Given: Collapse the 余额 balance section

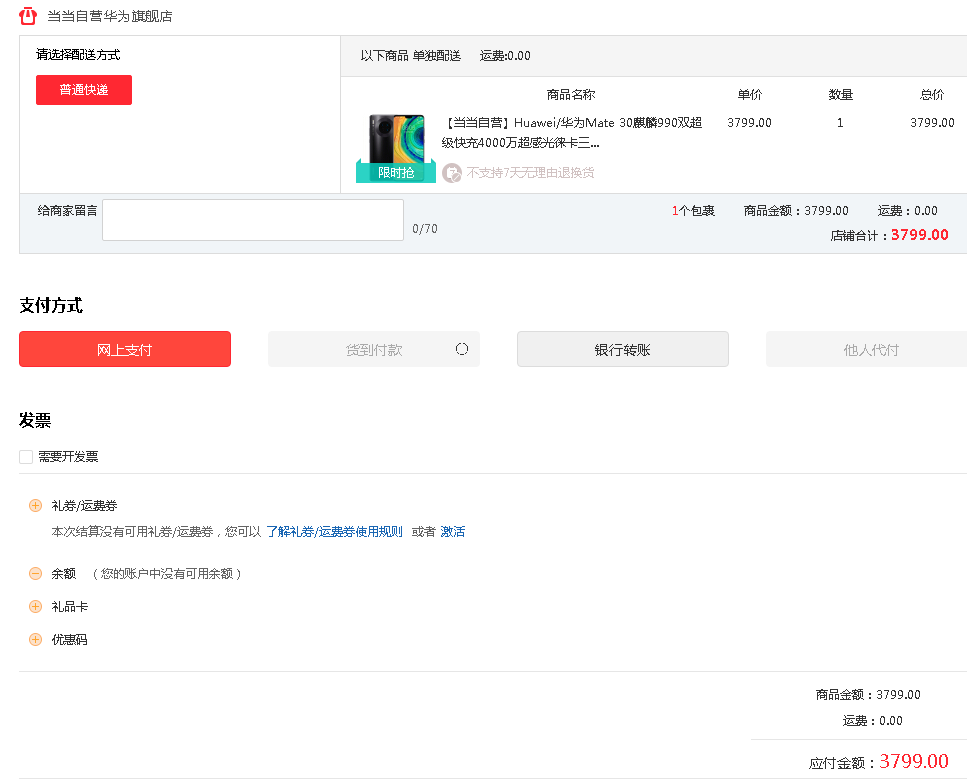Looking at the screenshot, I should point(36,574).
